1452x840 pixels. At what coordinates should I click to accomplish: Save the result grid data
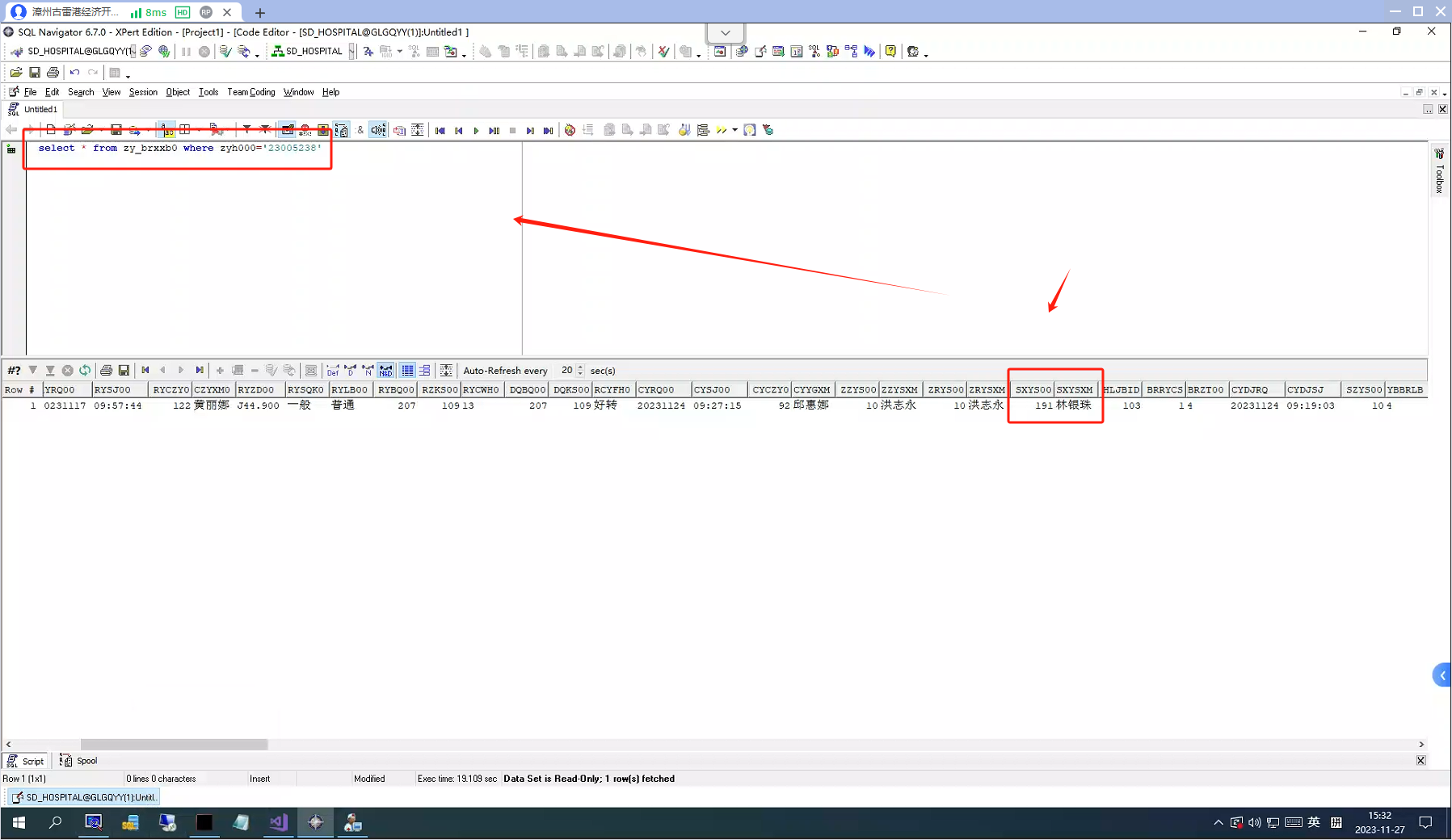click(x=124, y=371)
